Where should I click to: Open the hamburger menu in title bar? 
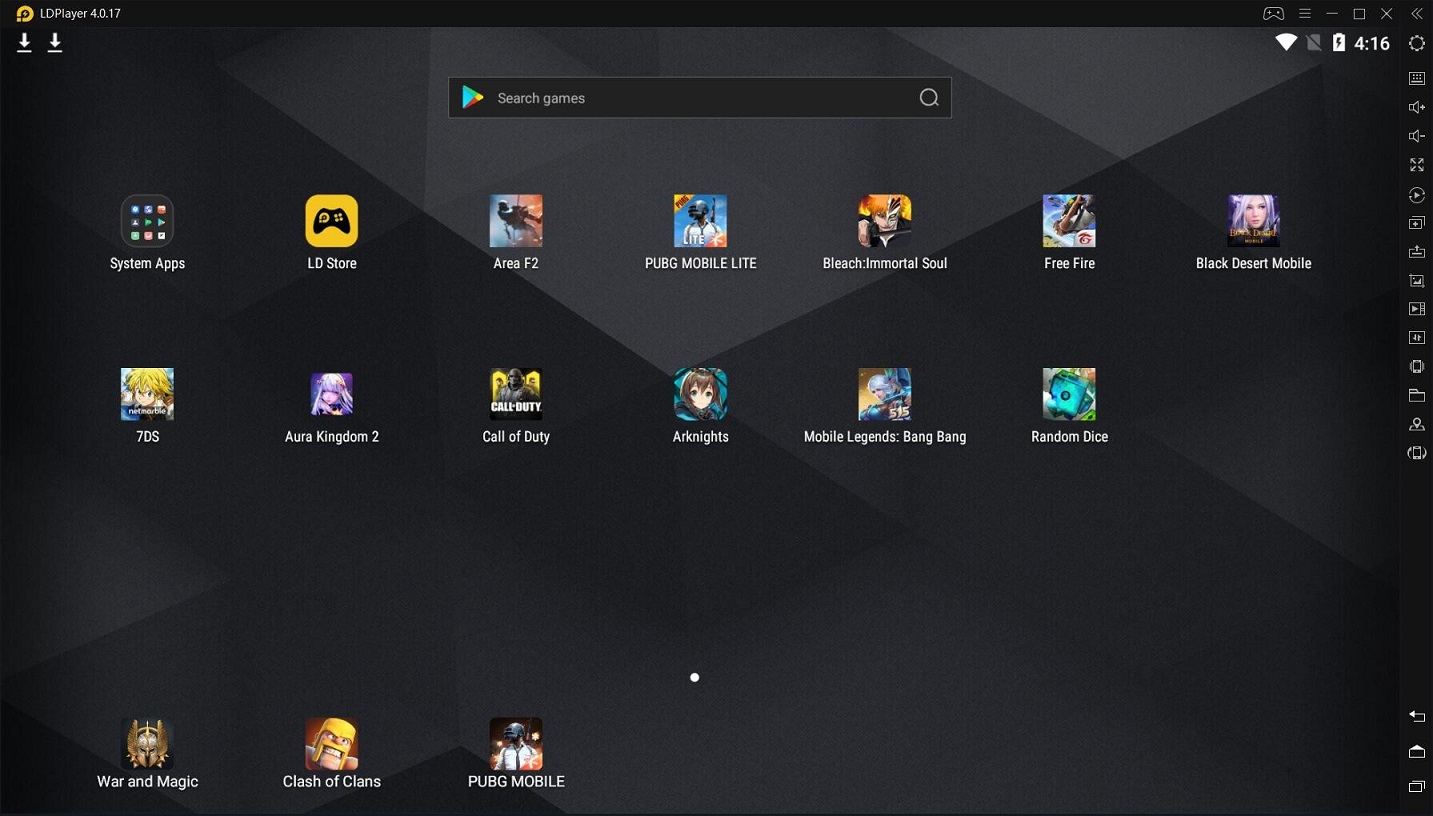(x=1305, y=14)
